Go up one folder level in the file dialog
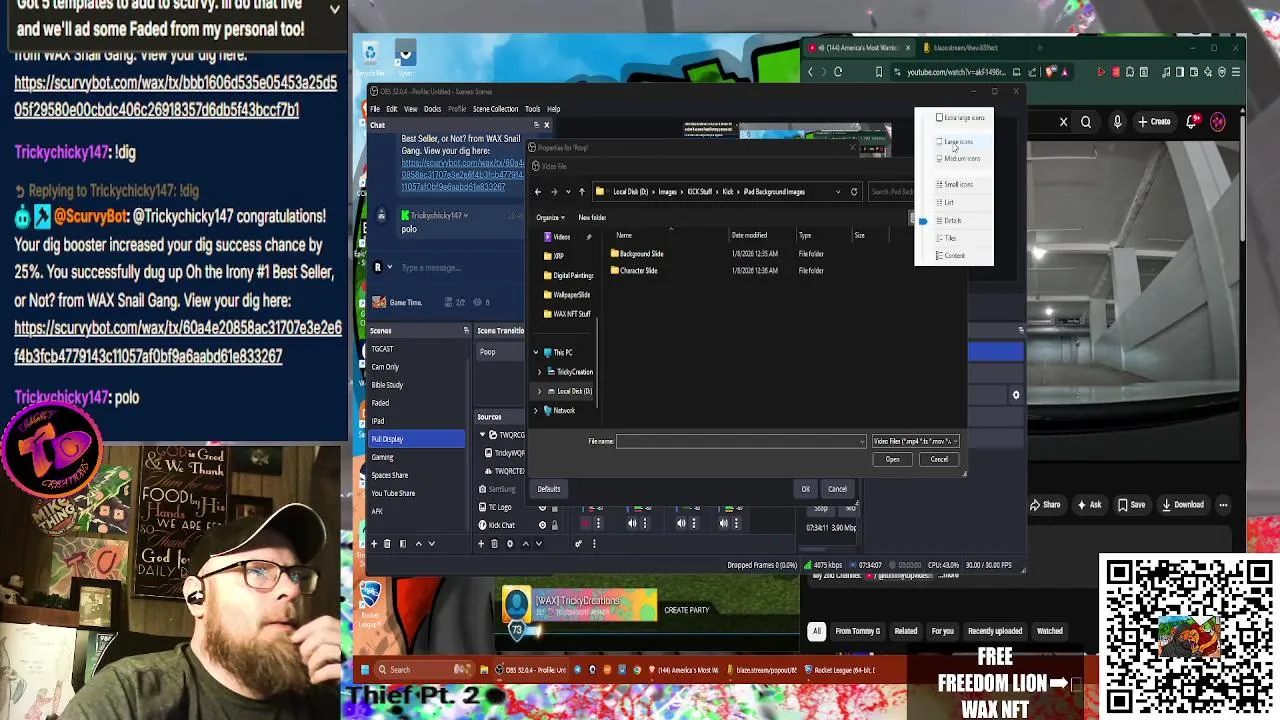 (x=582, y=192)
